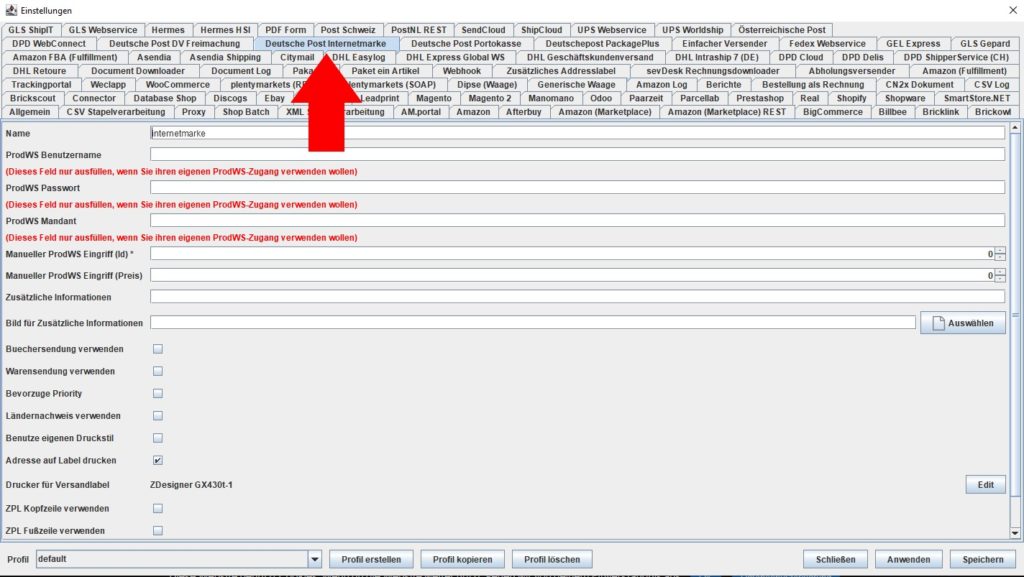Enable ZPL Fußzeile verwenden checkbox
1024x577 pixels.
pyautogui.click(x=157, y=531)
